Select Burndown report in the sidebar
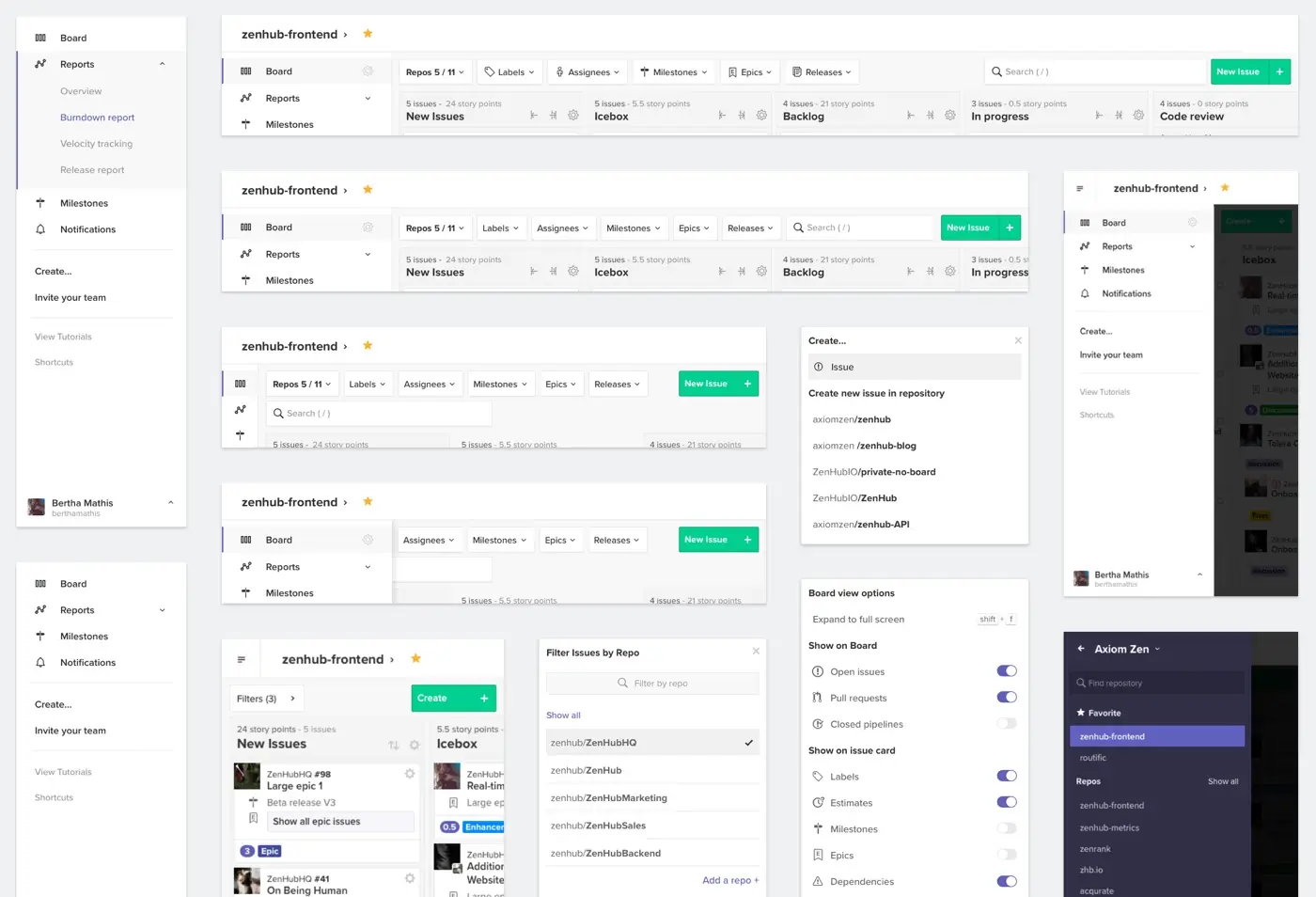Screen dimensions: 1316x897 pos(98,118)
